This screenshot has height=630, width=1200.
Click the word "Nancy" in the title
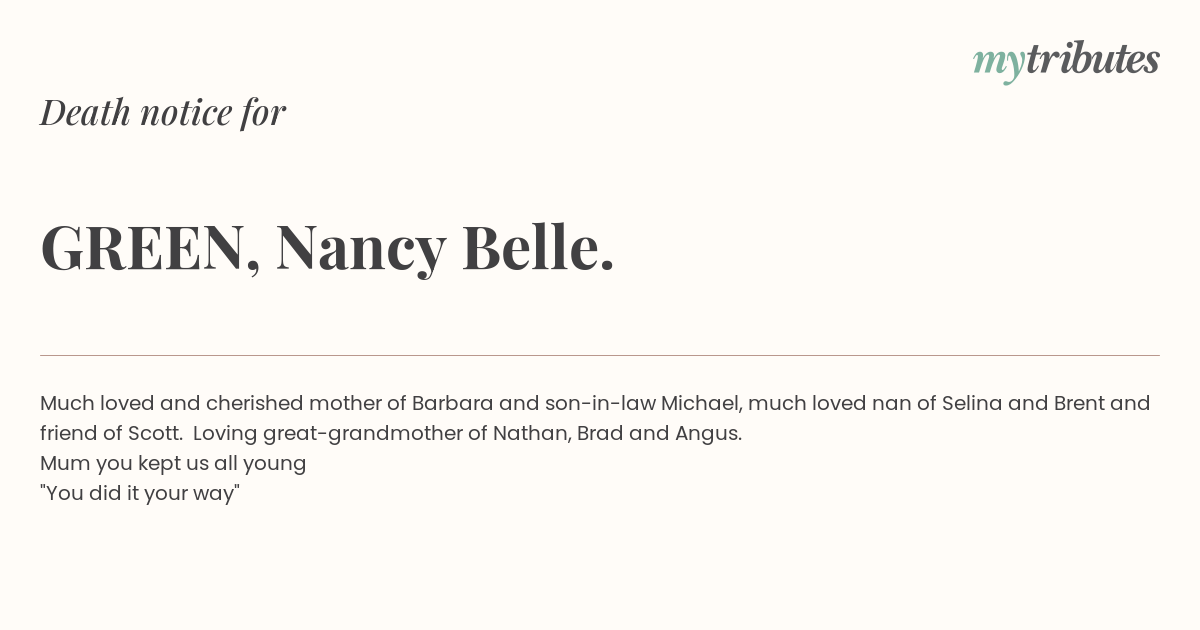click(360, 250)
